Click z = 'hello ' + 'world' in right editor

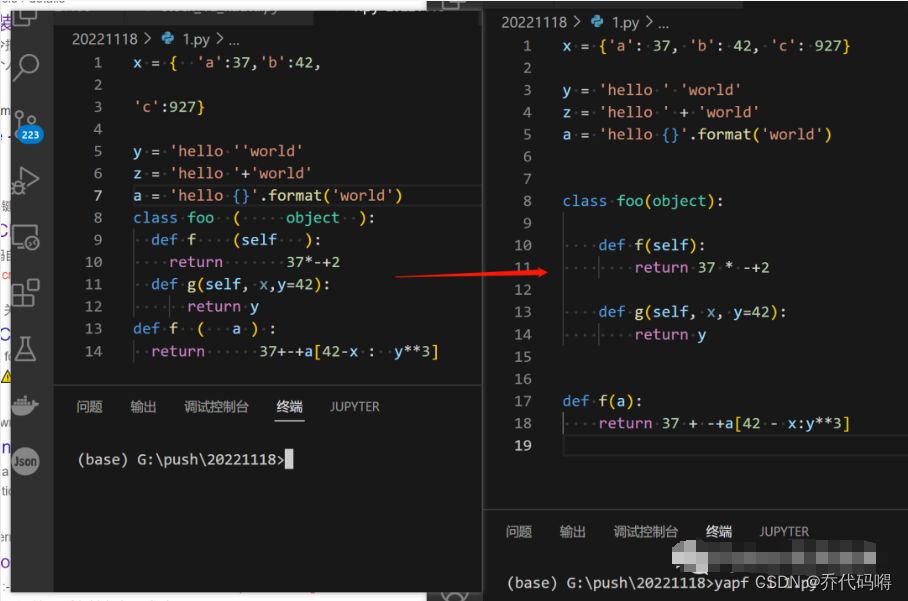tap(661, 112)
